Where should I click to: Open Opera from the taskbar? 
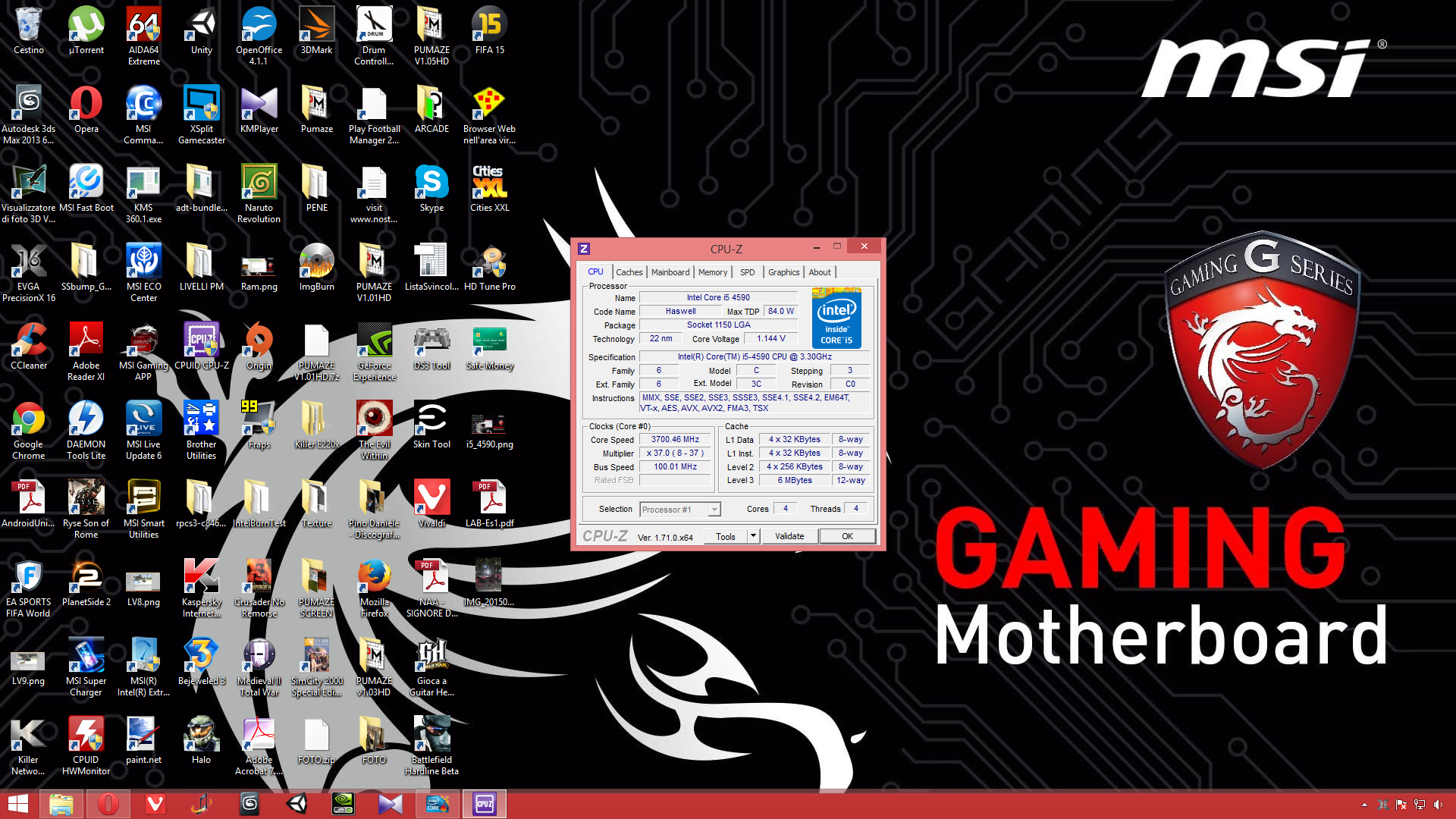pos(108,804)
